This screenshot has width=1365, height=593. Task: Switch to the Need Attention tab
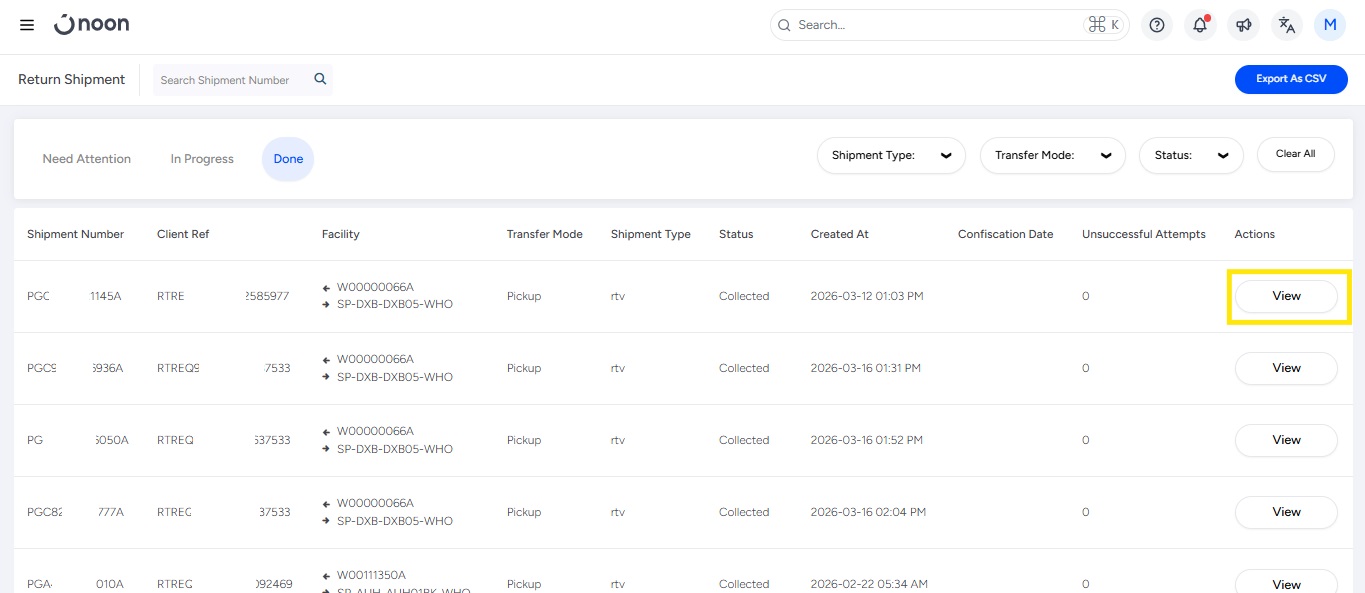[x=87, y=159]
